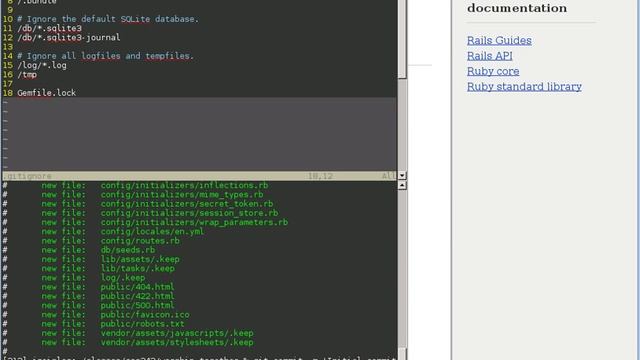Open the Ruby core link
Screen dimensions: 640x360
493,71
